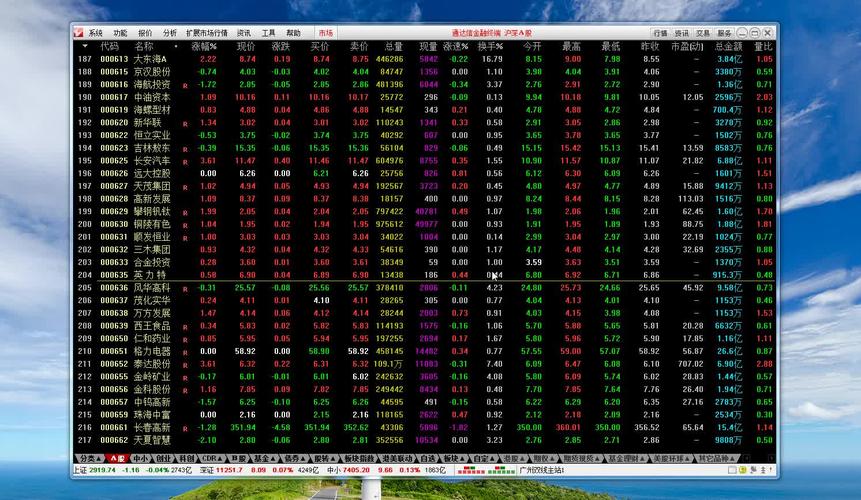Open the 分析 menu
Screen dimensions: 861x500
click(170, 33)
